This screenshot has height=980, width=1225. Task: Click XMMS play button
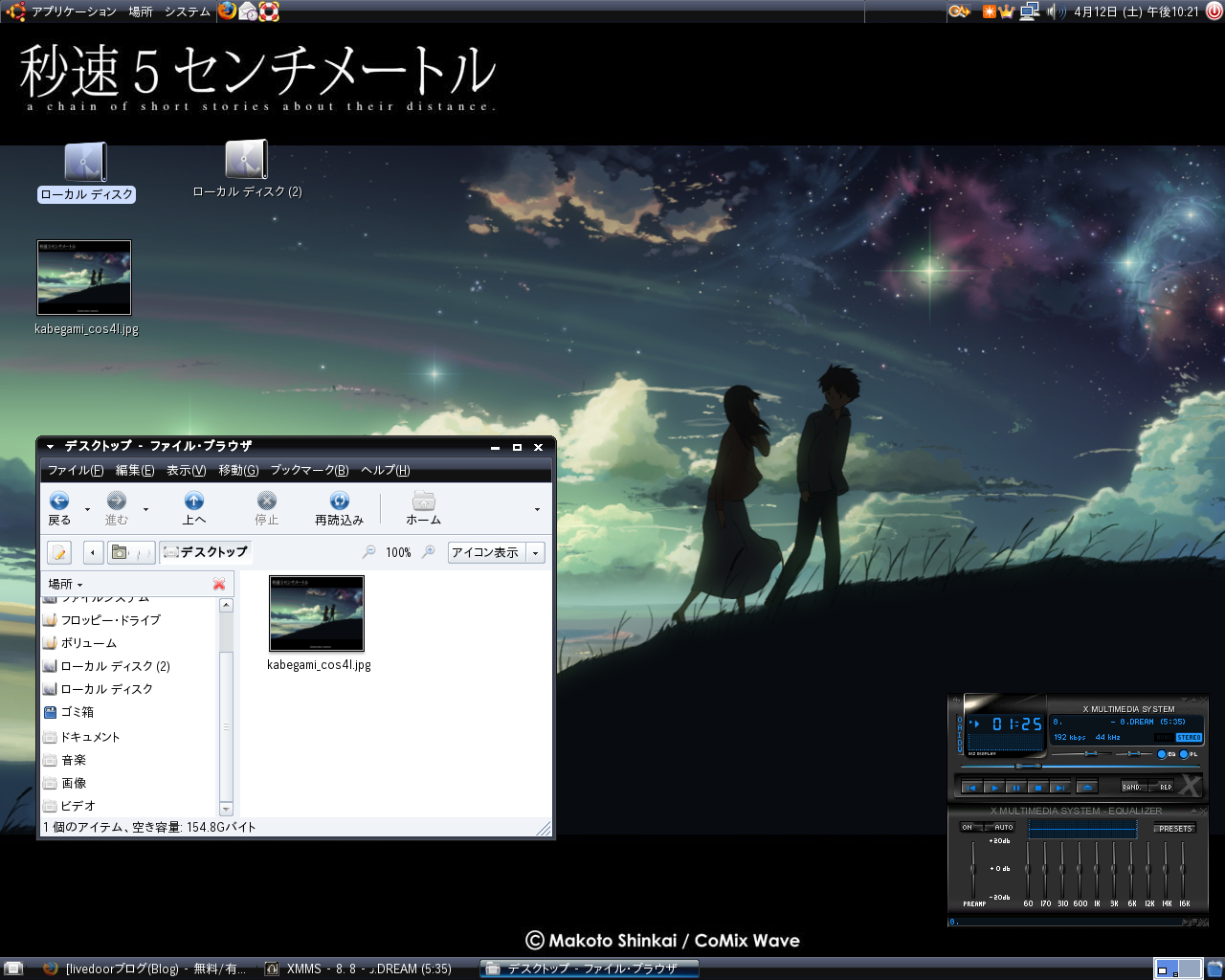tap(994, 787)
